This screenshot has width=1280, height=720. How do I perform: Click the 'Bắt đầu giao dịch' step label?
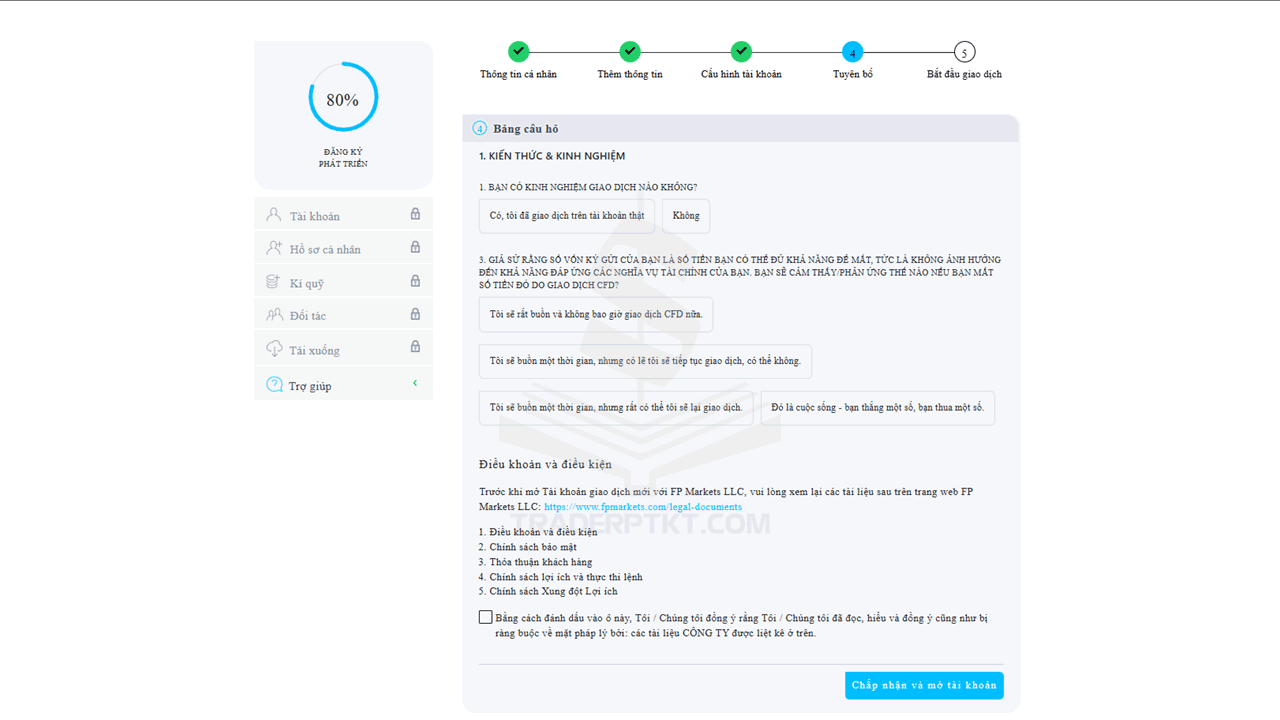(964, 74)
